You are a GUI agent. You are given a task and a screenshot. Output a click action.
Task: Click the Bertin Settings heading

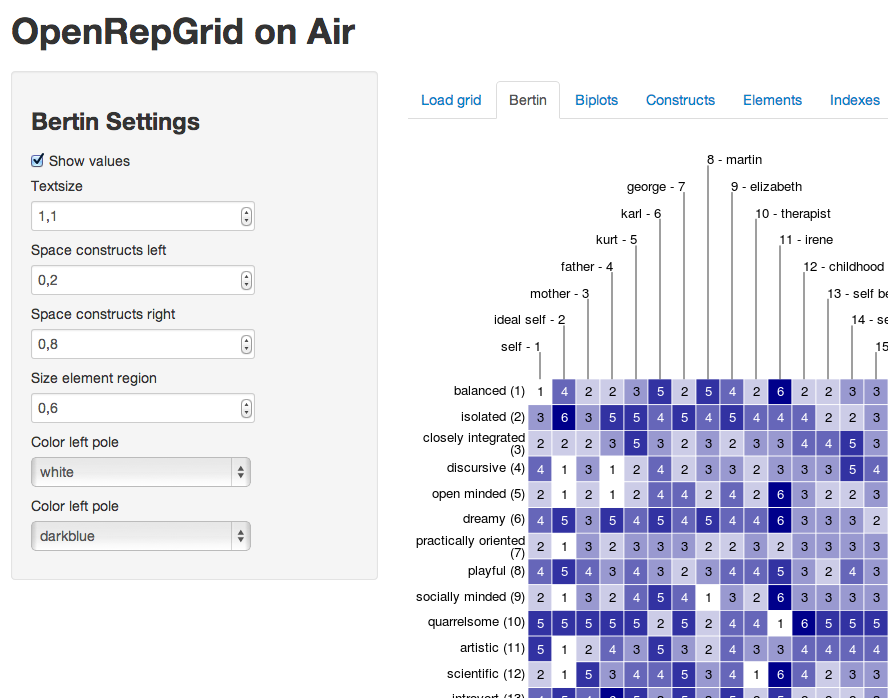116,122
